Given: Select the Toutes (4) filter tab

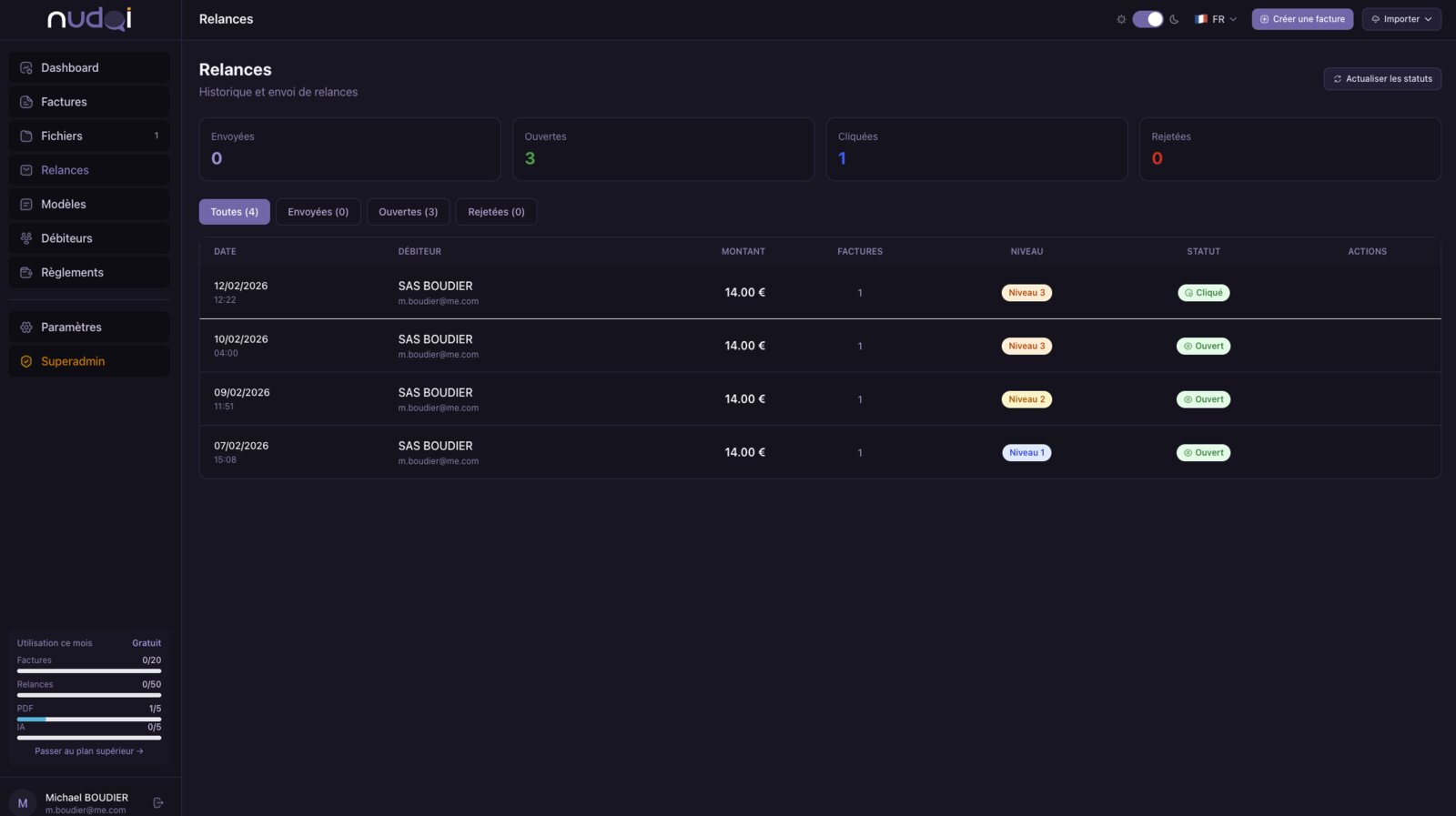Looking at the screenshot, I should pyautogui.click(x=235, y=212).
